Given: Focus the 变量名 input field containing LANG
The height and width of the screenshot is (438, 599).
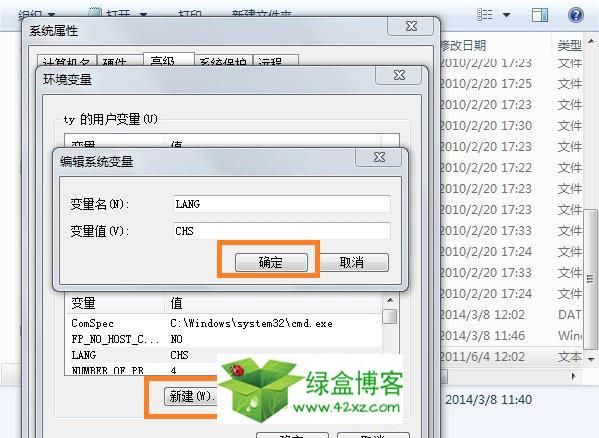Looking at the screenshot, I should [282, 204].
